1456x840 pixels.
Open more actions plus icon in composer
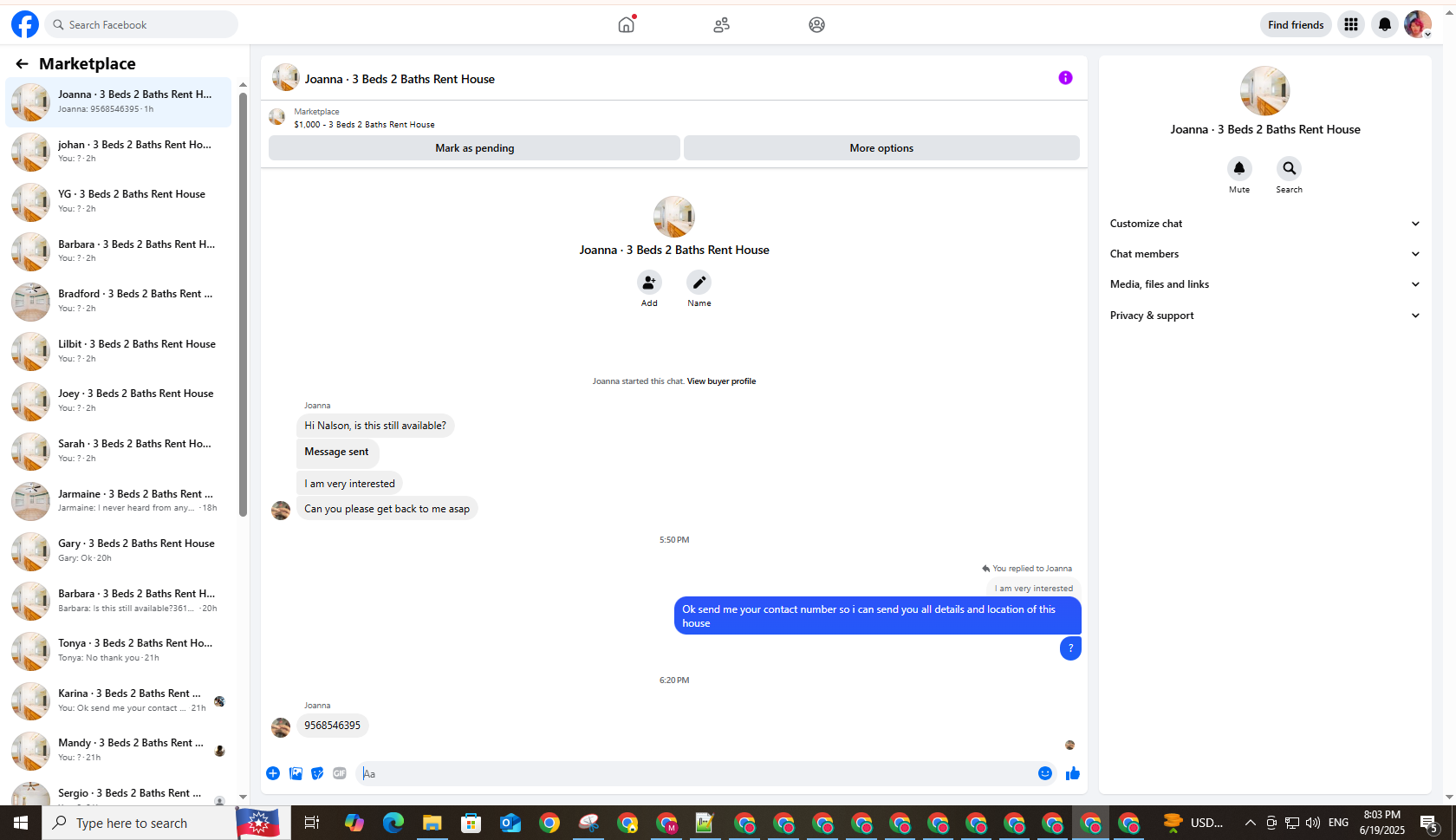273,773
